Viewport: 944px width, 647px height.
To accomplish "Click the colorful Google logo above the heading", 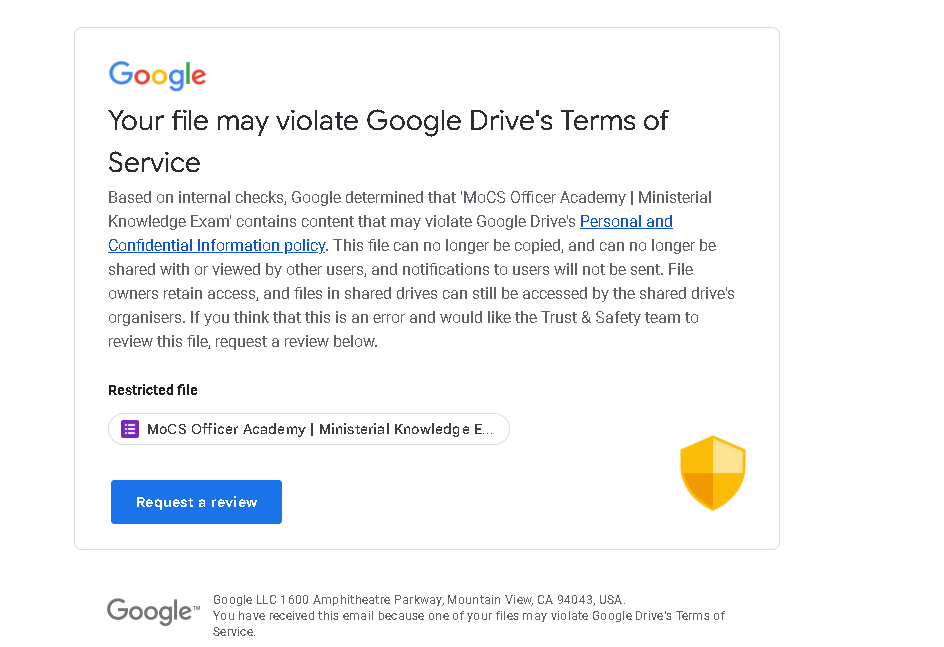I will (x=157, y=75).
